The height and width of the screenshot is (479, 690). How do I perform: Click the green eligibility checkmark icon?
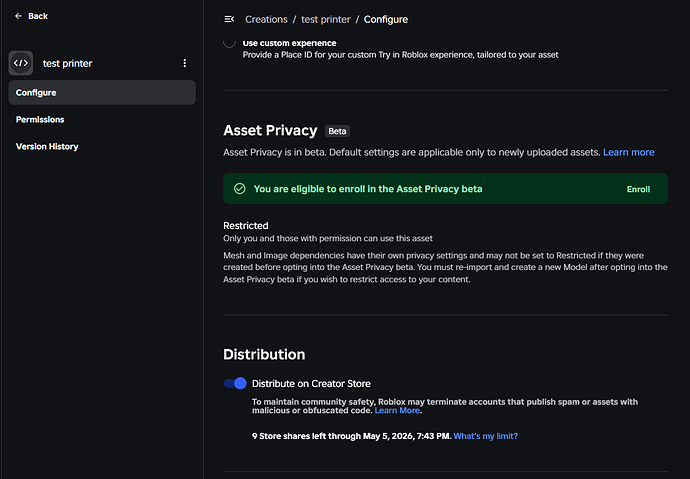[x=239, y=188]
